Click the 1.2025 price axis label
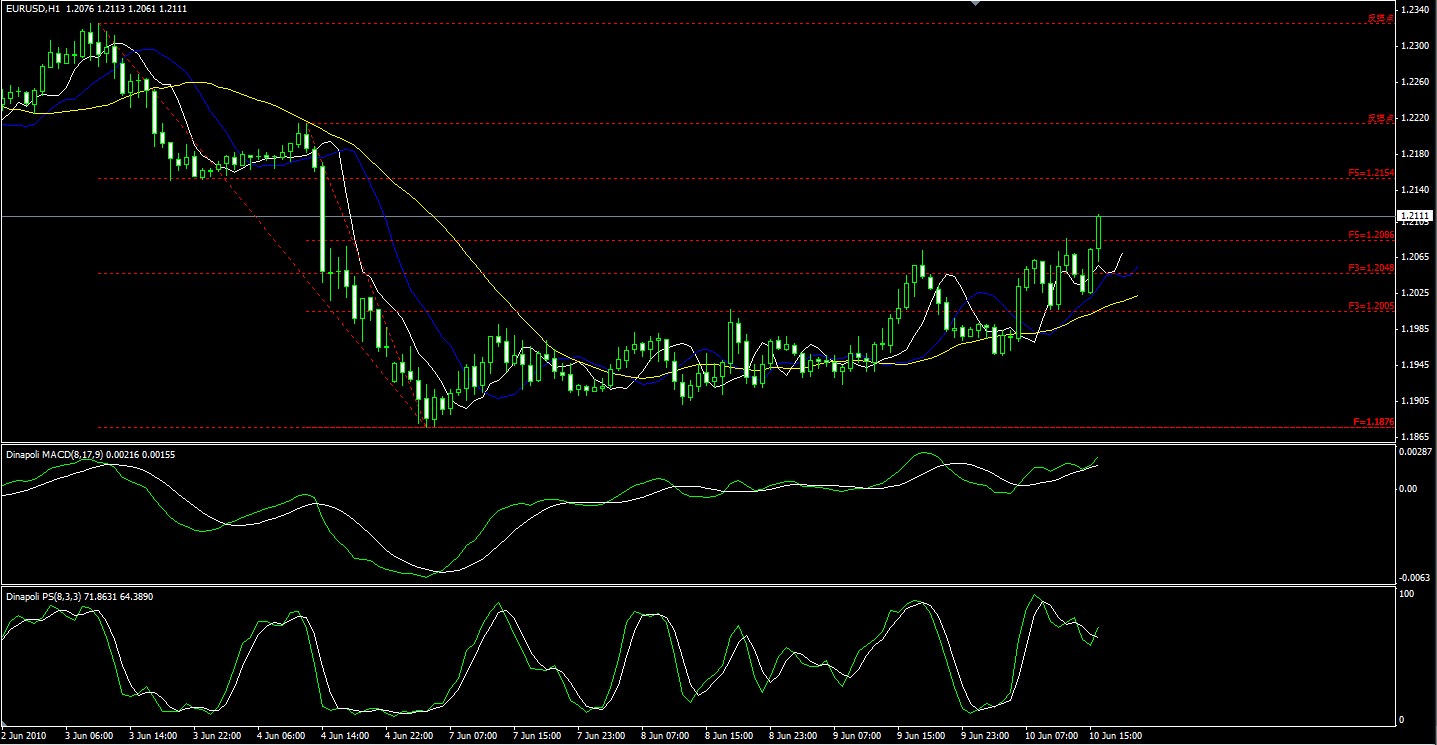This screenshot has width=1437, height=745. pos(1415,293)
